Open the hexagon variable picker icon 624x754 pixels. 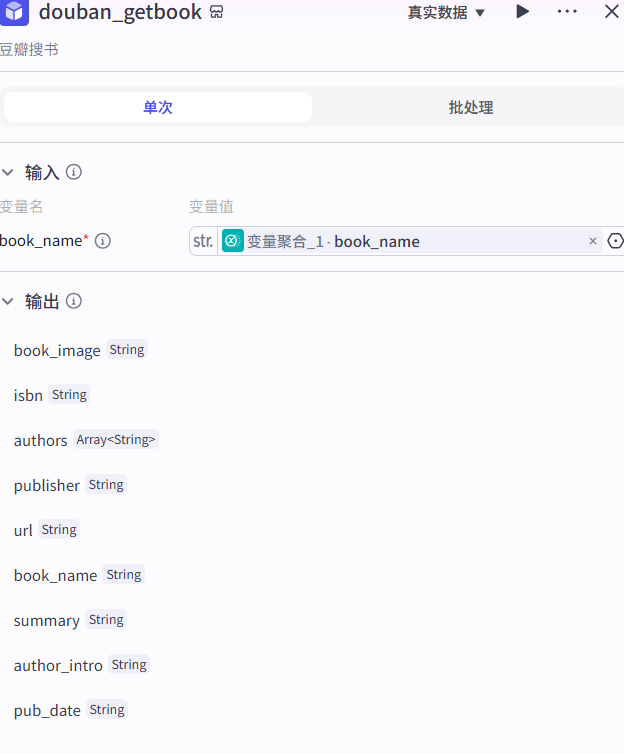click(615, 241)
